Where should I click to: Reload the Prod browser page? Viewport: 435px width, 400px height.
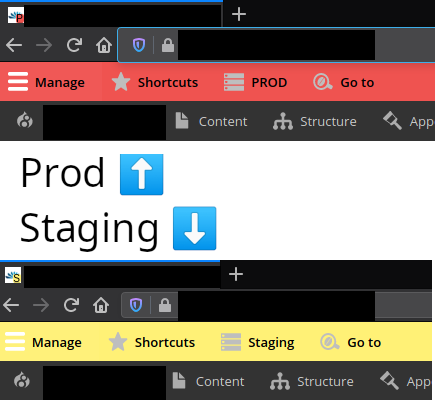(x=74, y=45)
